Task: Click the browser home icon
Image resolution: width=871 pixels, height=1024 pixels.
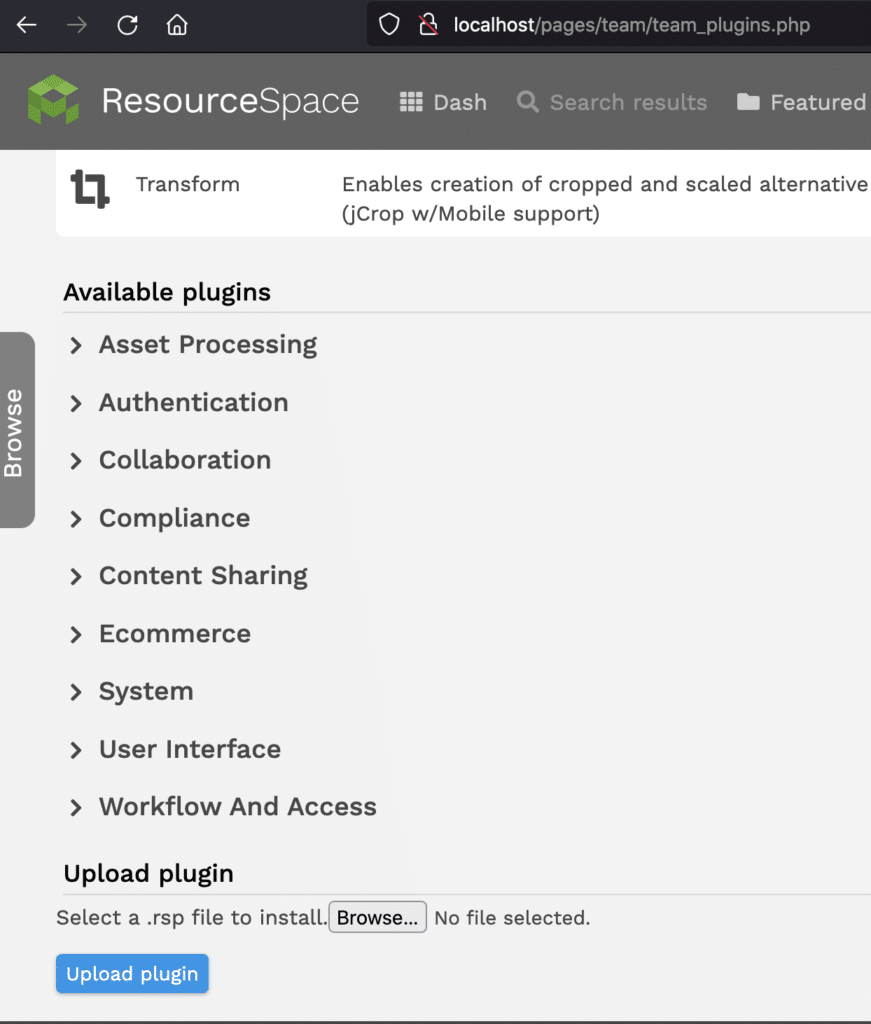Action: pos(176,24)
